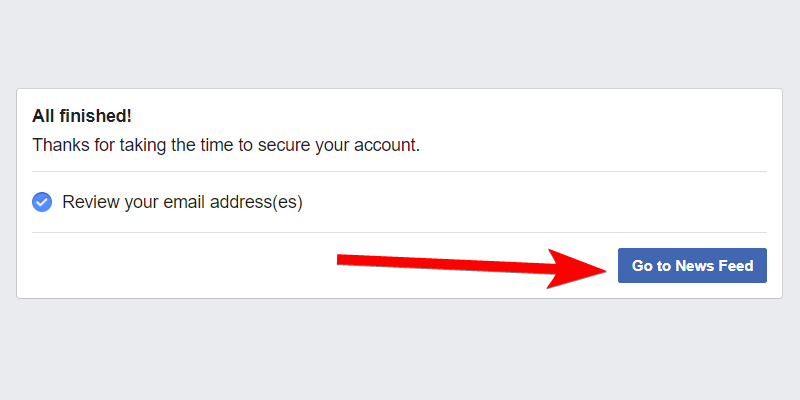This screenshot has width=800, height=400.
Task: Click empty white space right of email review row
Action: (550, 202)
